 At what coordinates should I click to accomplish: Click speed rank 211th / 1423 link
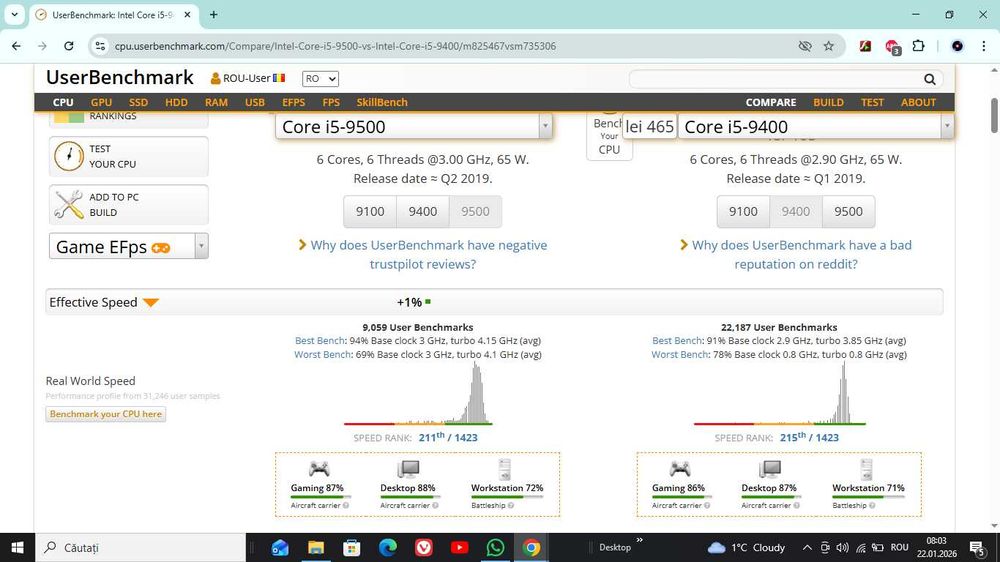pos(448,438)
